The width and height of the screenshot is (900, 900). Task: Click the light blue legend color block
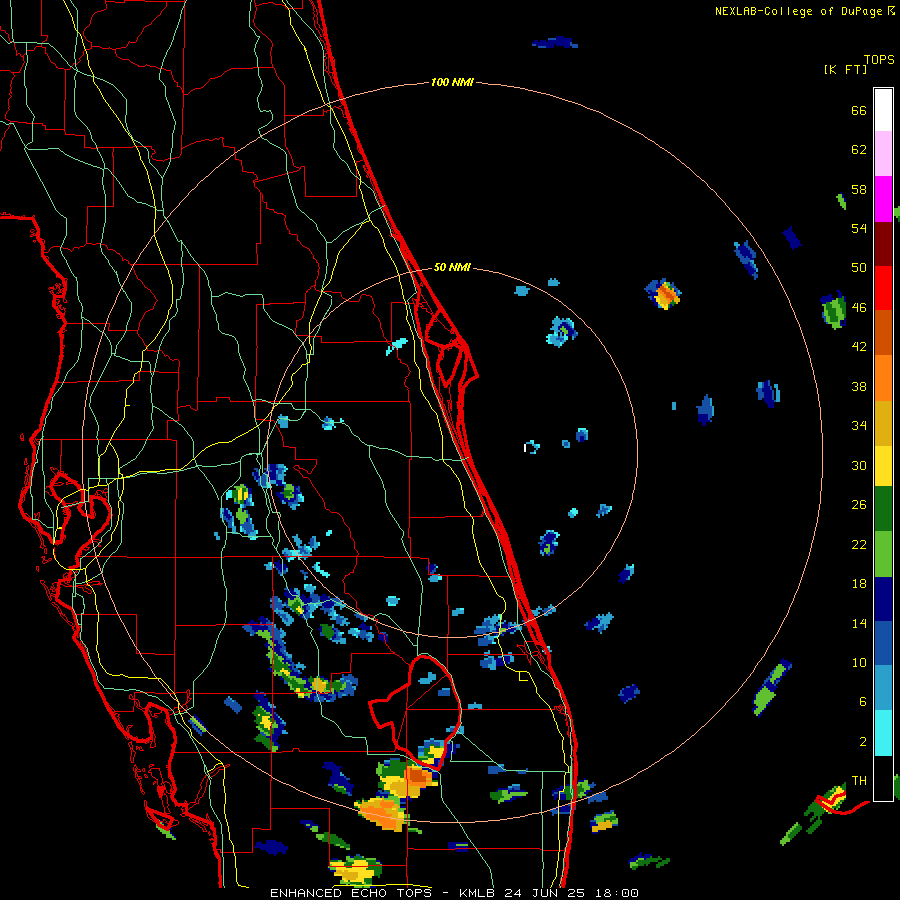point(883,688)
